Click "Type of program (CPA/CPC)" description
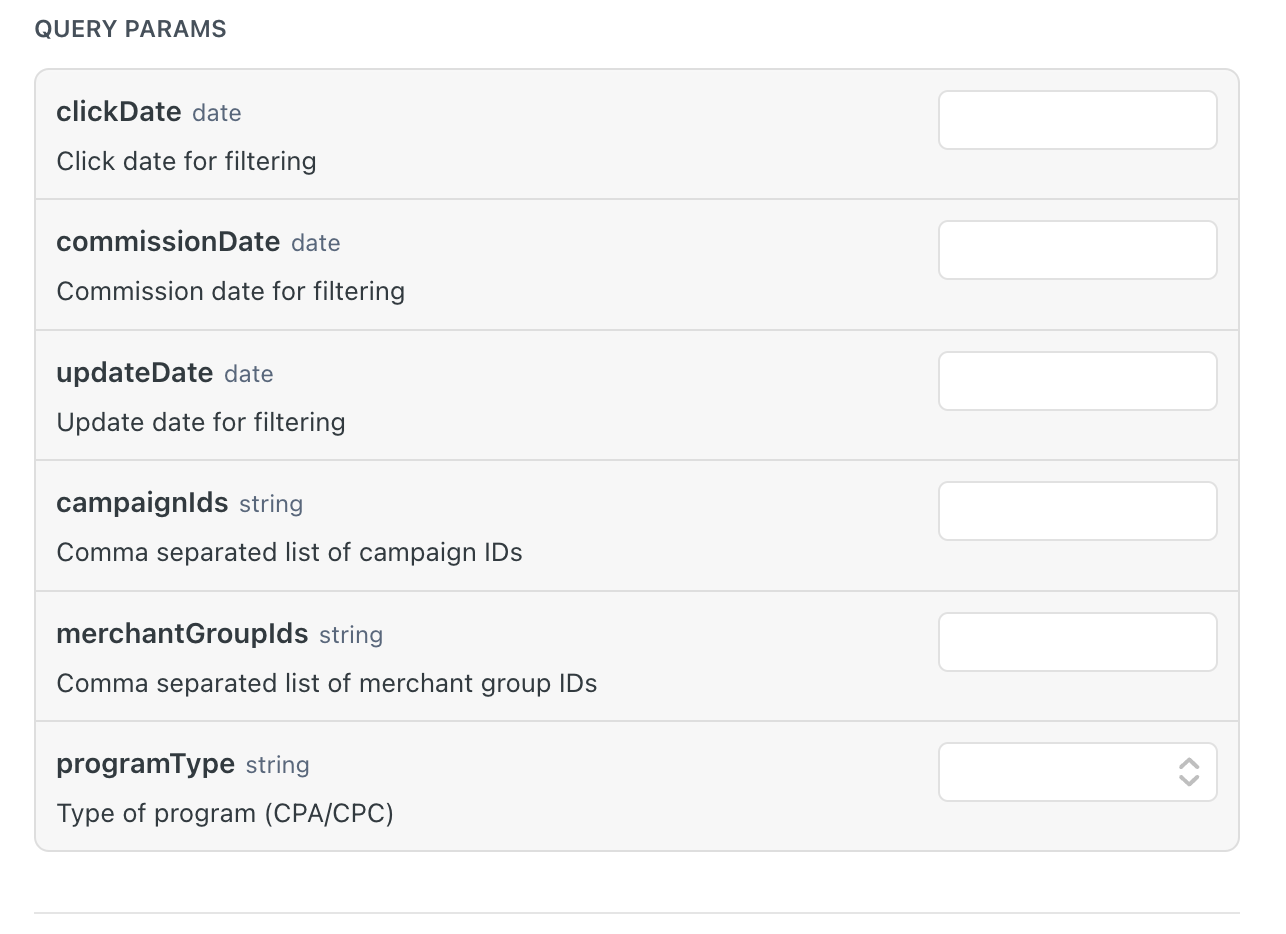This screenshot has height=934, width=1286. tap(225, 813)
